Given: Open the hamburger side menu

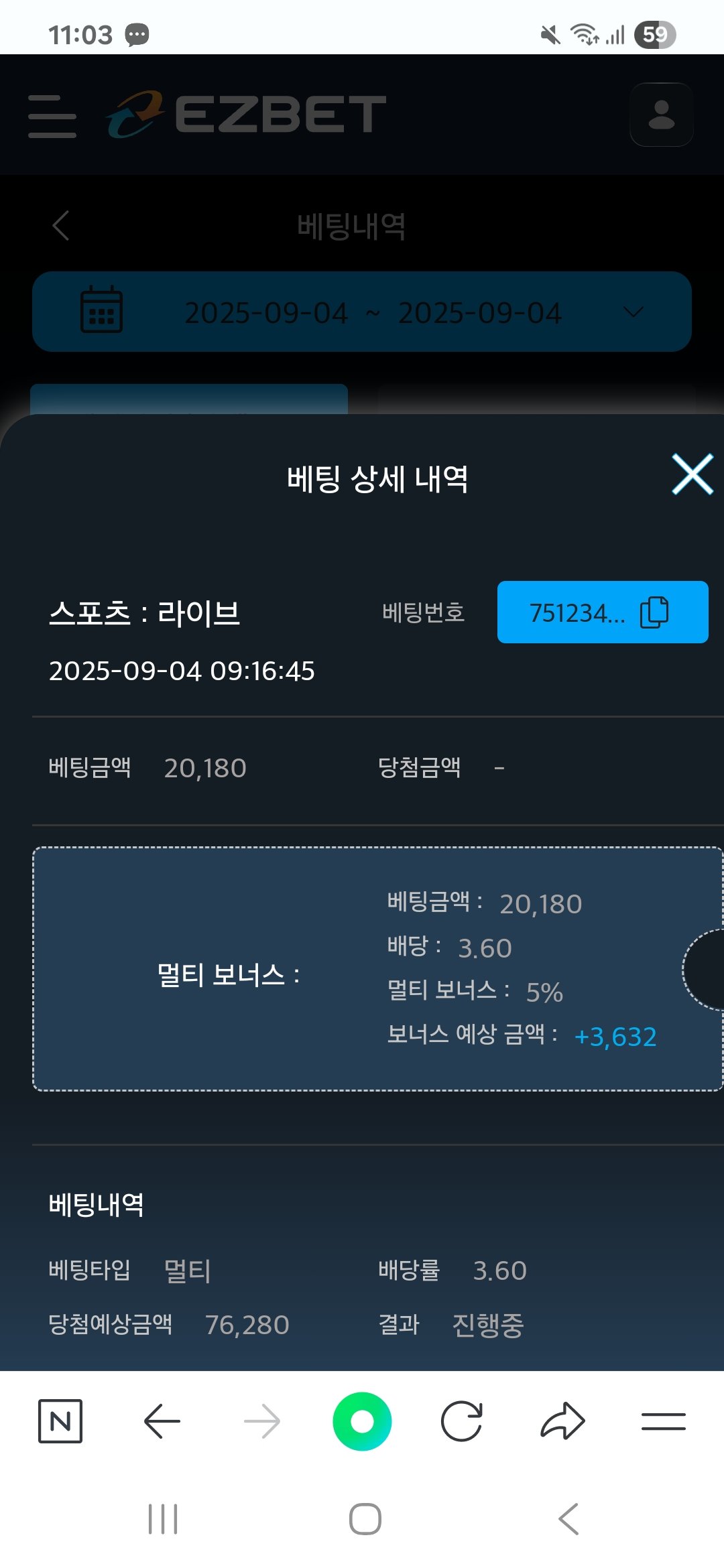Looking at the screenshot, I should [52, 116].
